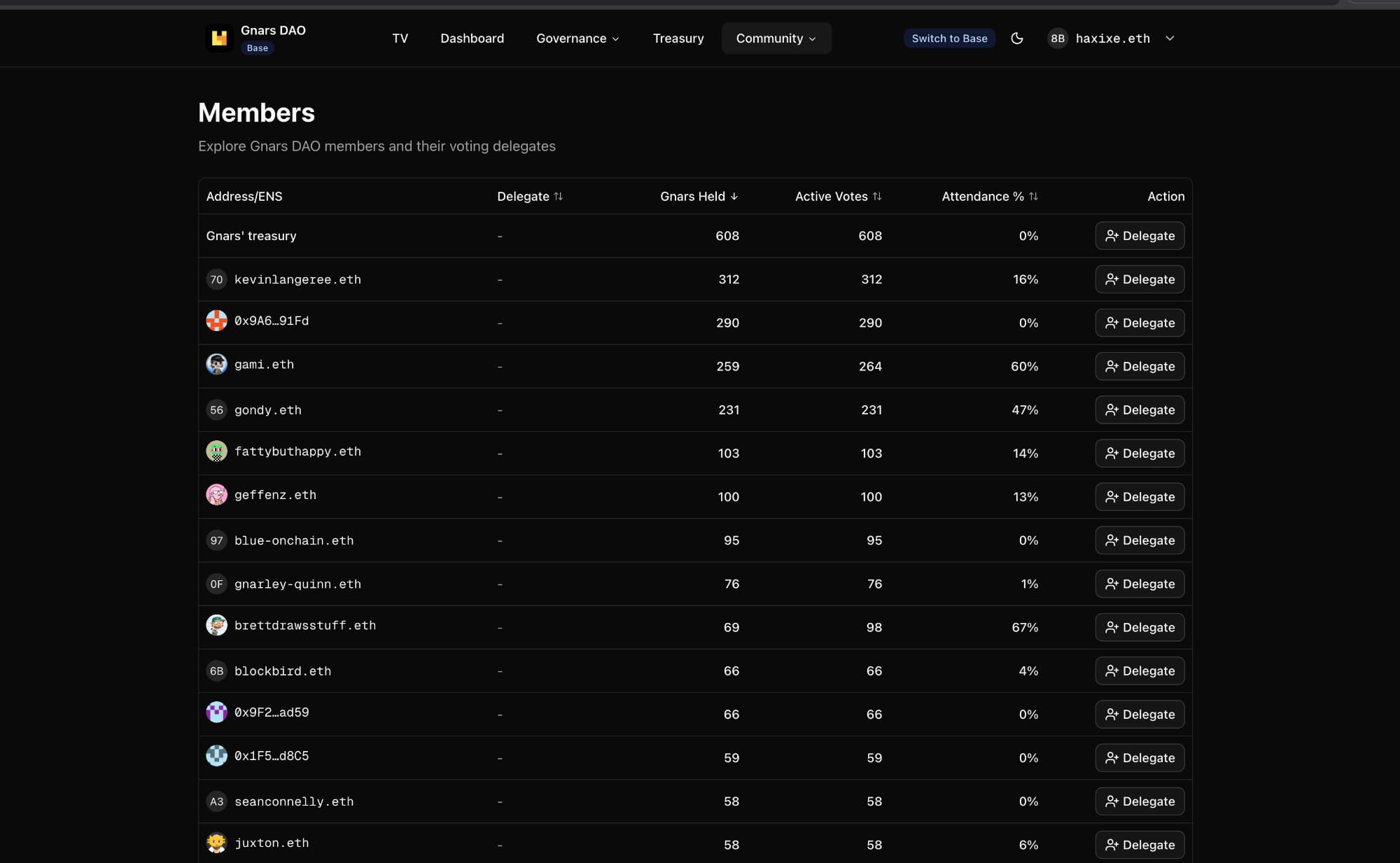Sort the table by Delegate column
1400x863 pixels.
click(x=530, y=197)
